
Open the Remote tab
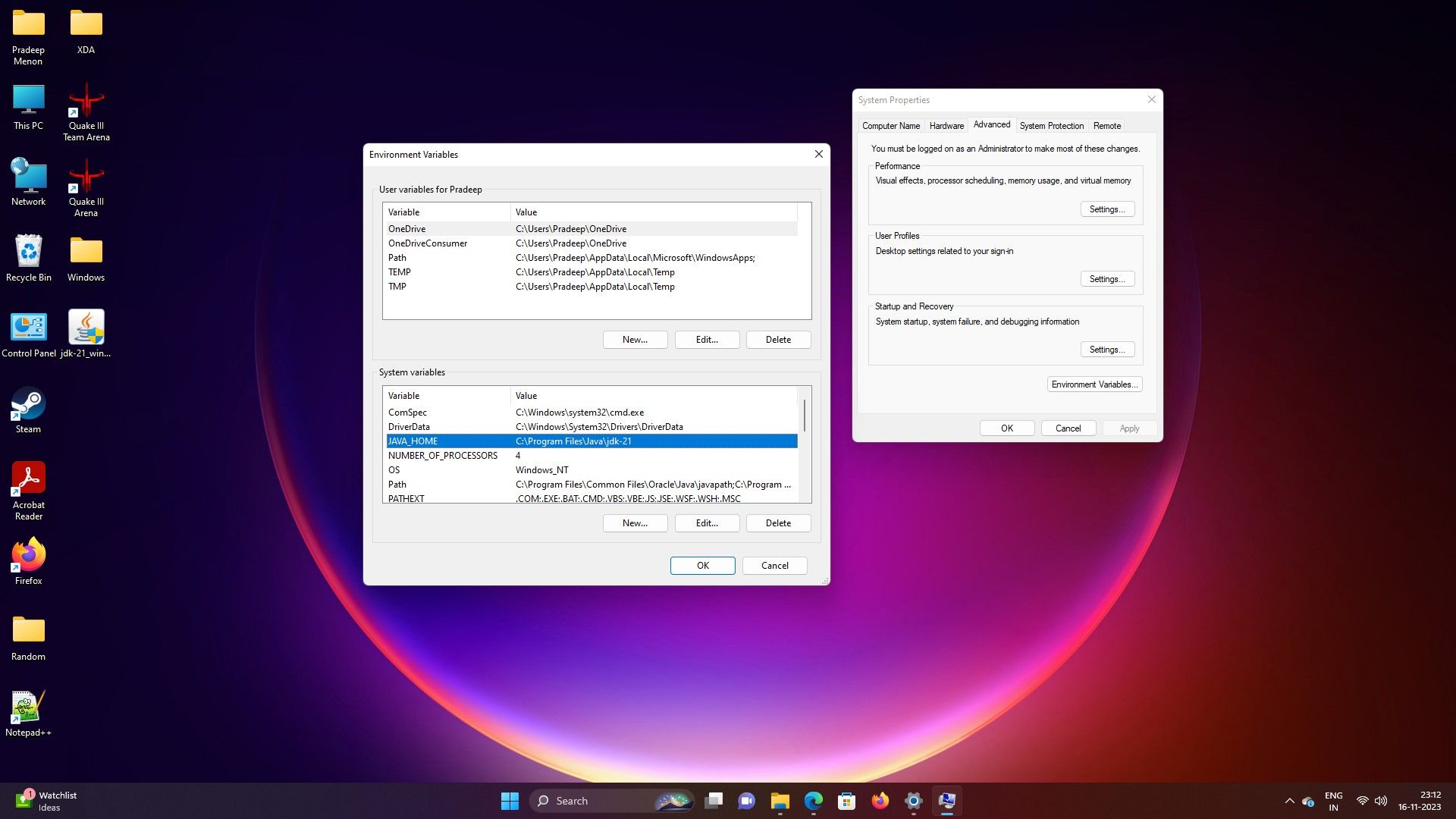click(x=1106, y=126)
